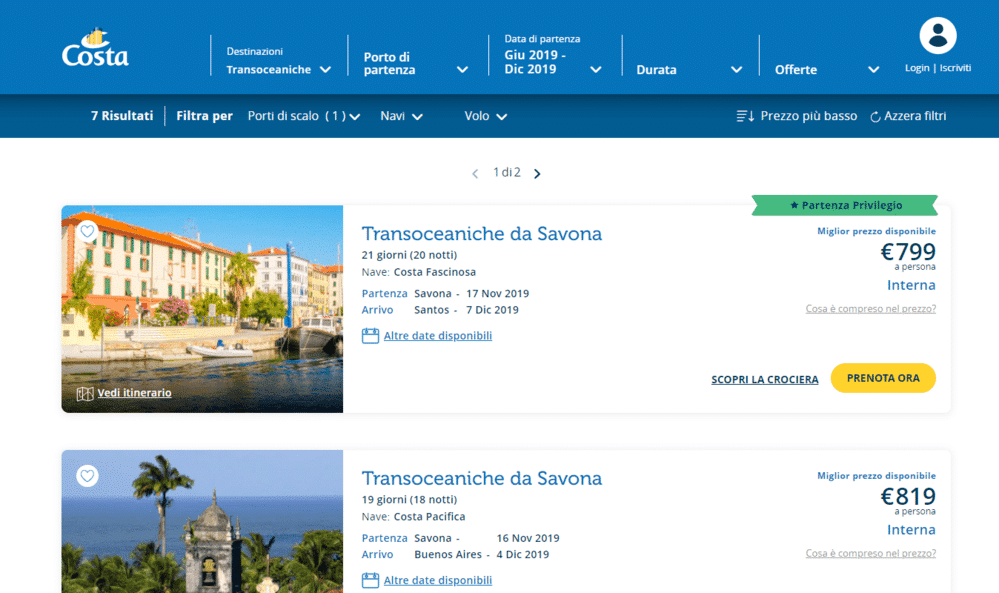Click the Nave: Costa Pacifica text
The image size is (999, 593).
(413, 517)
